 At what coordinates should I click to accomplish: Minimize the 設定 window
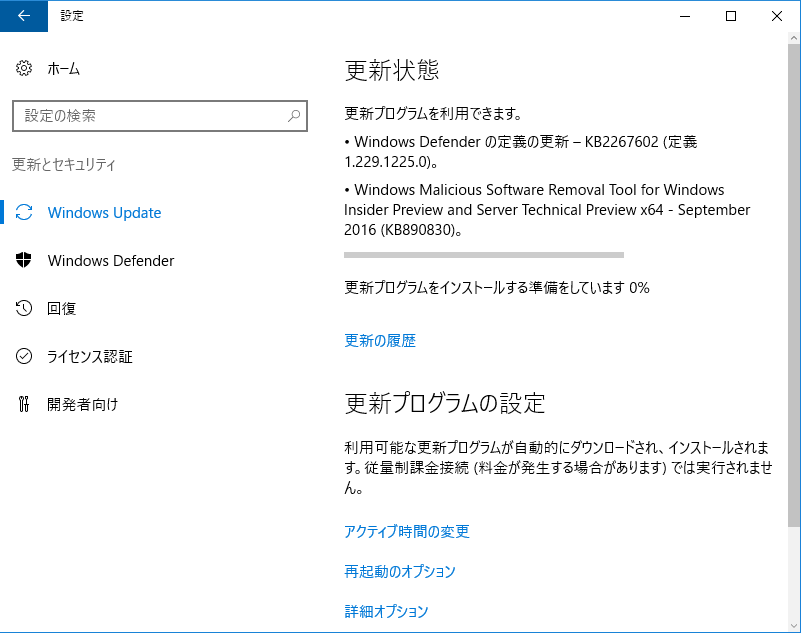point(685,16)
